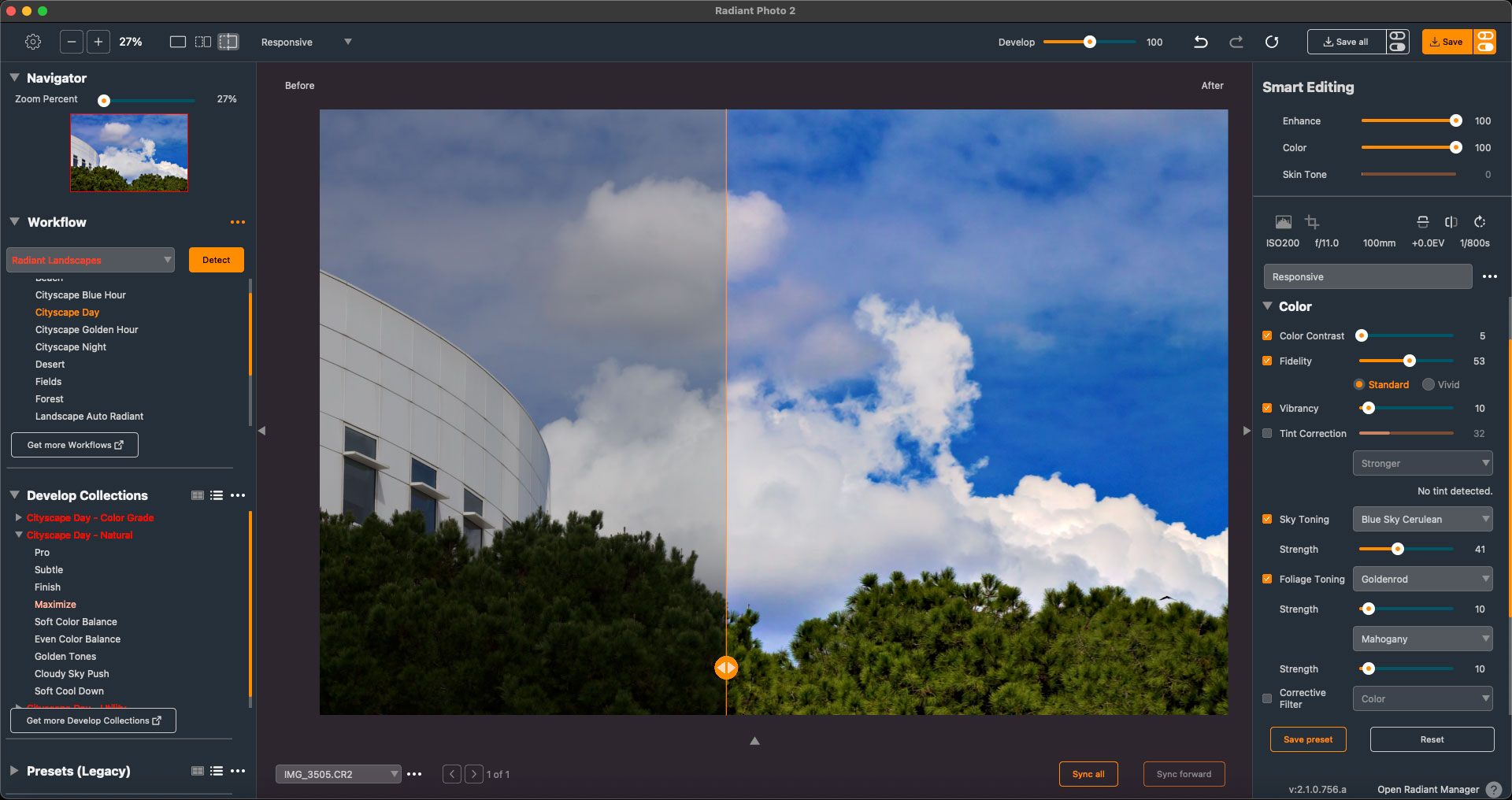
Task: Open the Radiant Landscapes workflow dropdown
Action: (91, 260)
